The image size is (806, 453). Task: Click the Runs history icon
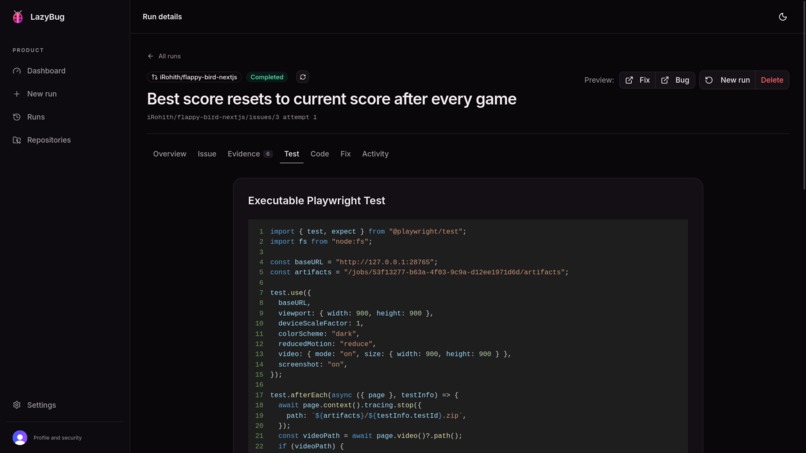point(17,117)
